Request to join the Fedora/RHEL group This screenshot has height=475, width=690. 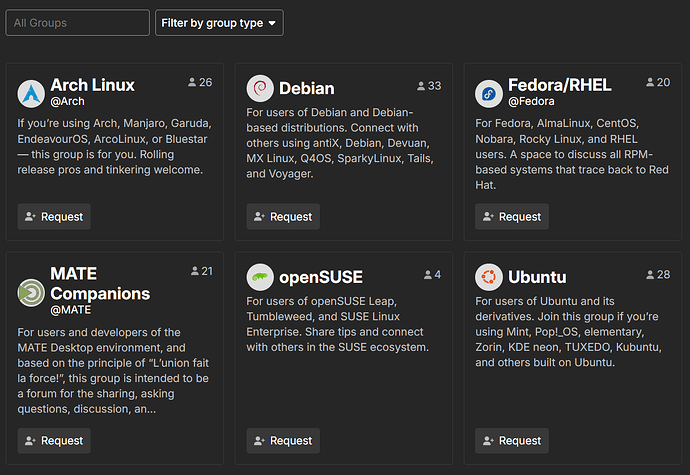pyautogui.click(x=512, y=217)
